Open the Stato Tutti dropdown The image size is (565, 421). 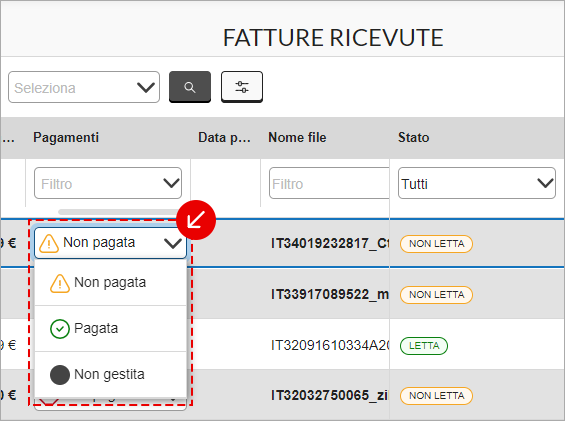(x=477, y=183)
